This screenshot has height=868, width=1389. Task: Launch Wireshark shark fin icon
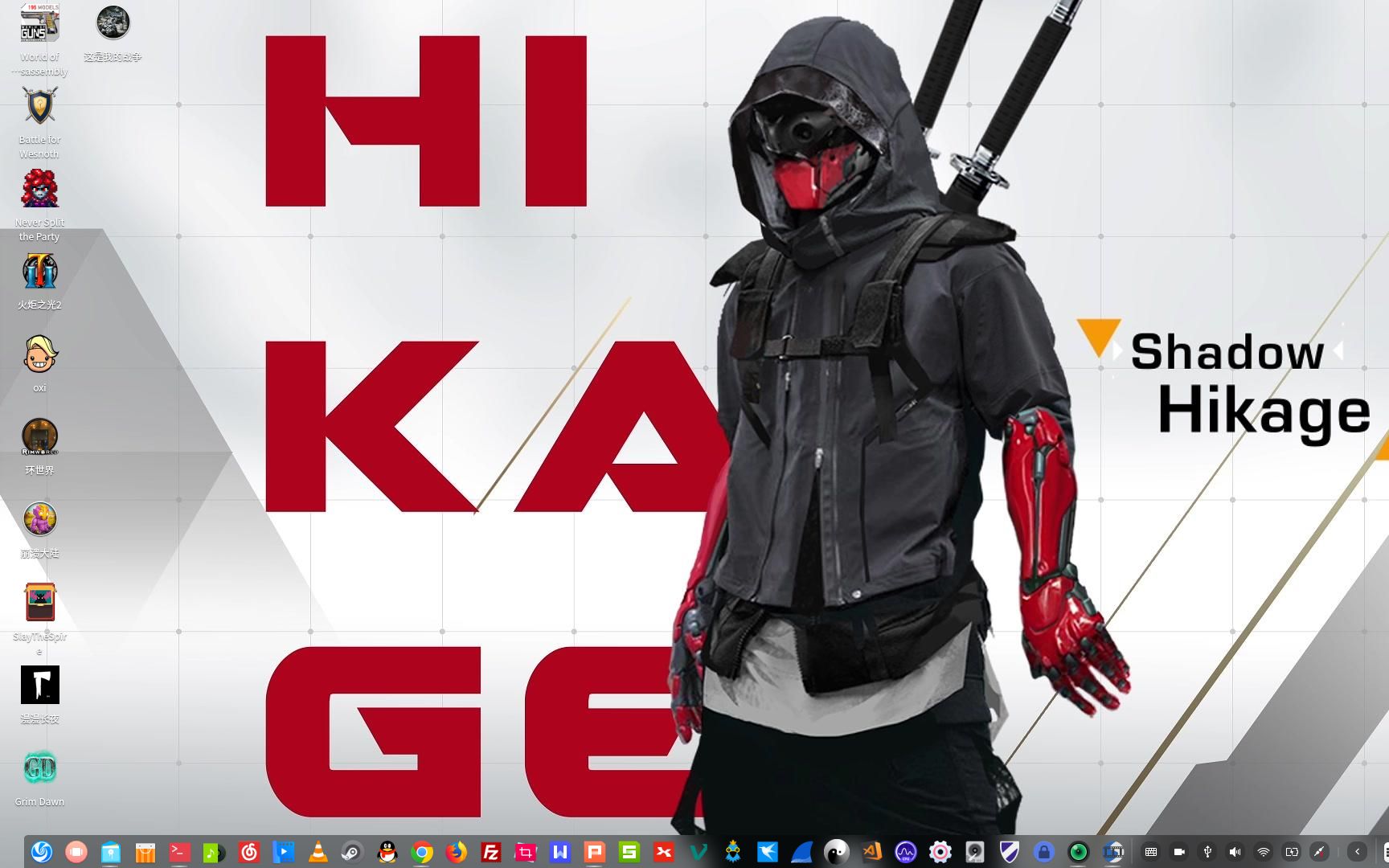(802, 851)
